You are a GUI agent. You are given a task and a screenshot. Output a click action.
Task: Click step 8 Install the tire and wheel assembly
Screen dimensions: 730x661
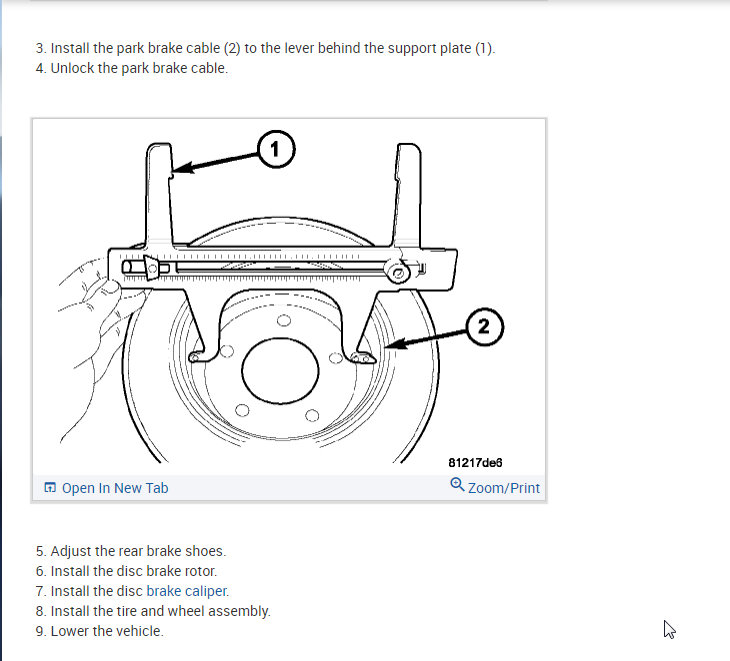pos(153,611)
